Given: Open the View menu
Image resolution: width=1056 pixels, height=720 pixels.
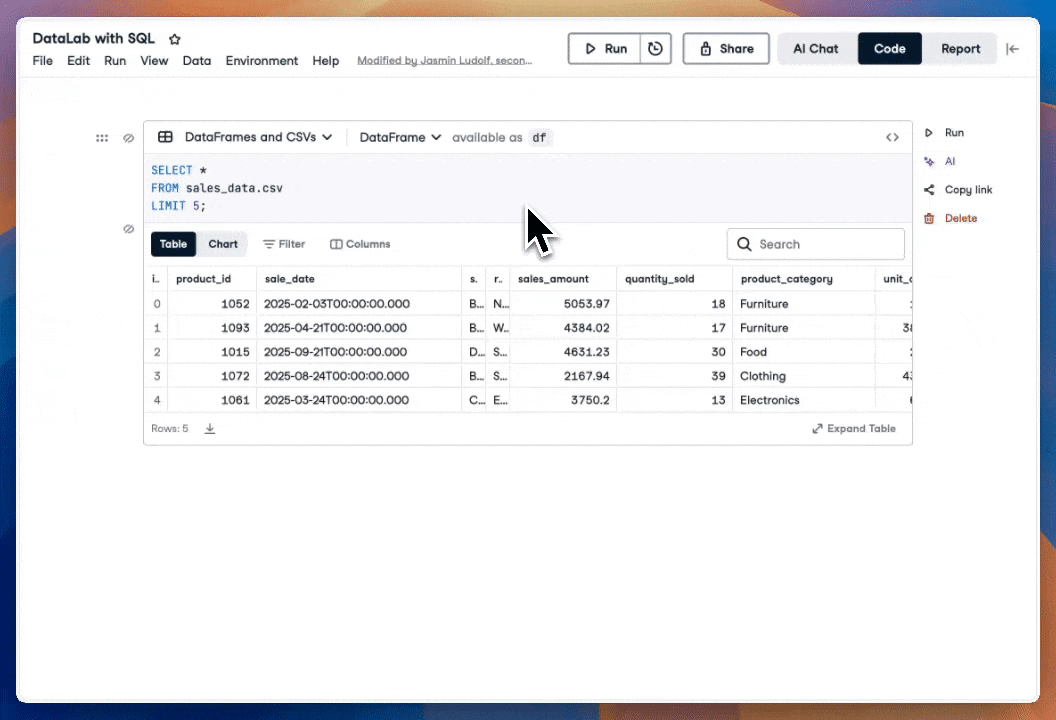Looking at the screenshot, I should tap(154, 61).
